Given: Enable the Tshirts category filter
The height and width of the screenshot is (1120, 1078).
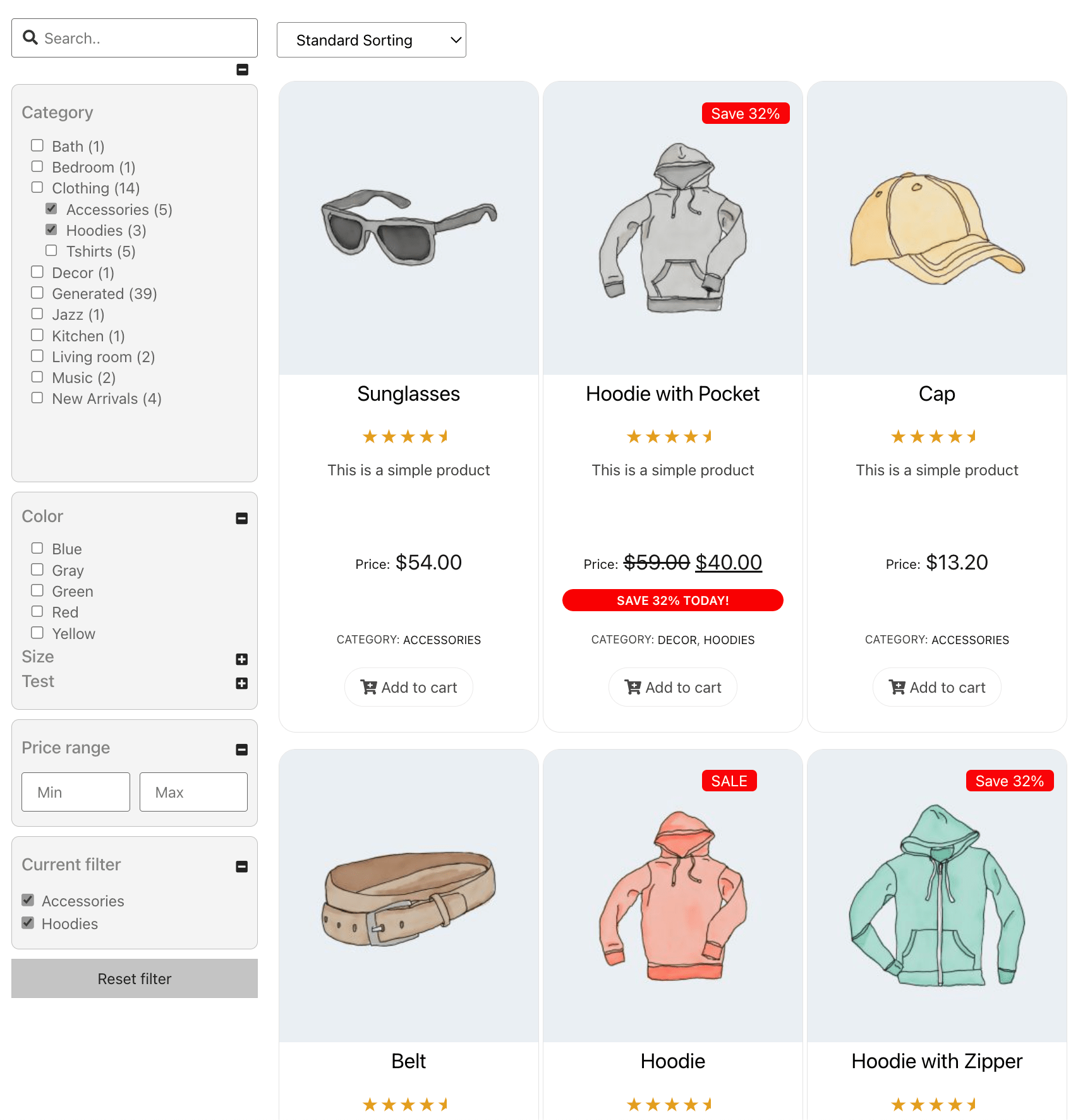Looking at the screenshot, I should coord(51,250).
